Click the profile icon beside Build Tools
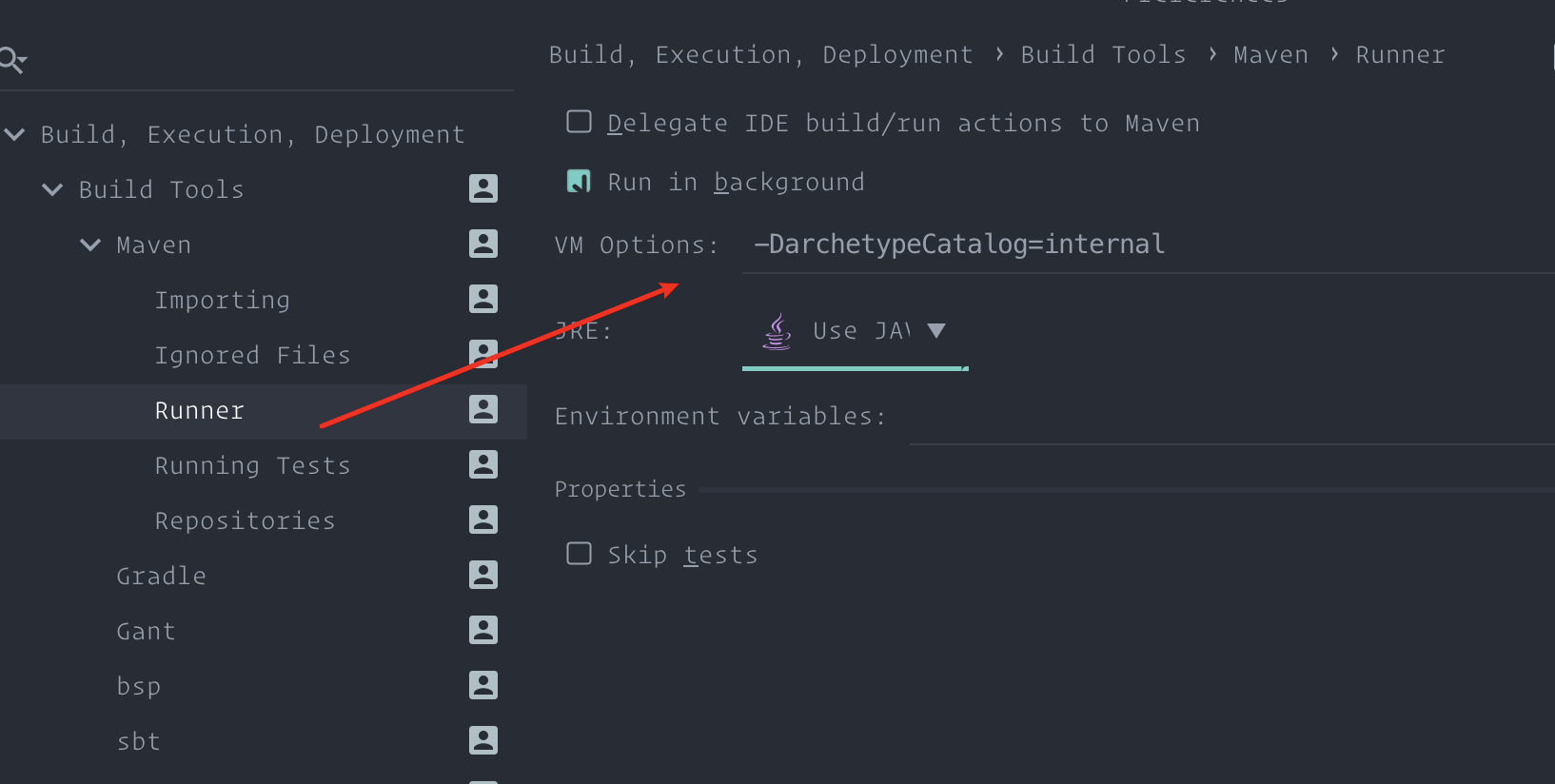1555x784 pixels. pyautogui.click(x=483, y=188)
